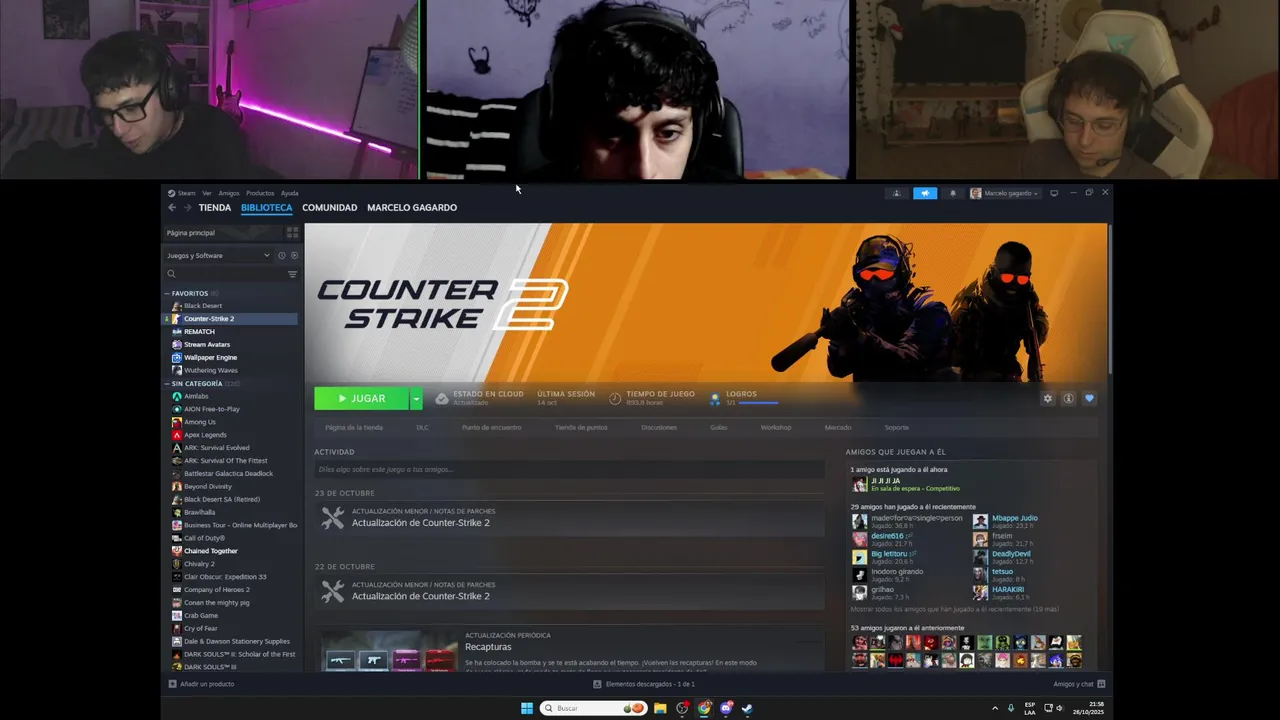
Task: Open 23 October Actualización de Counter-Strike 2
Action: [569, 518]
